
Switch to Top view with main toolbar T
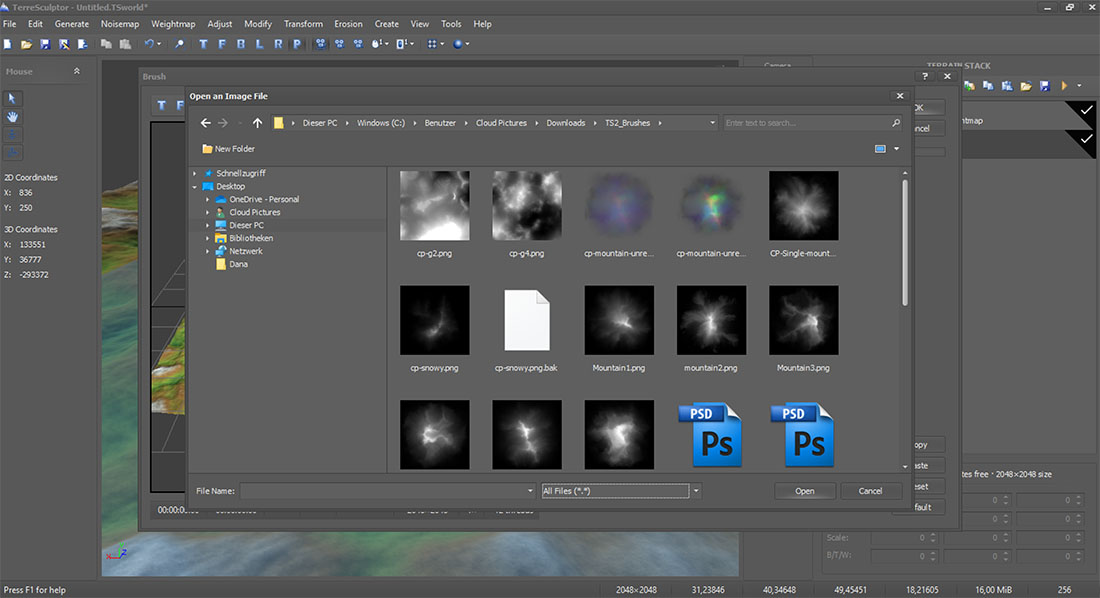pos(203,44)
